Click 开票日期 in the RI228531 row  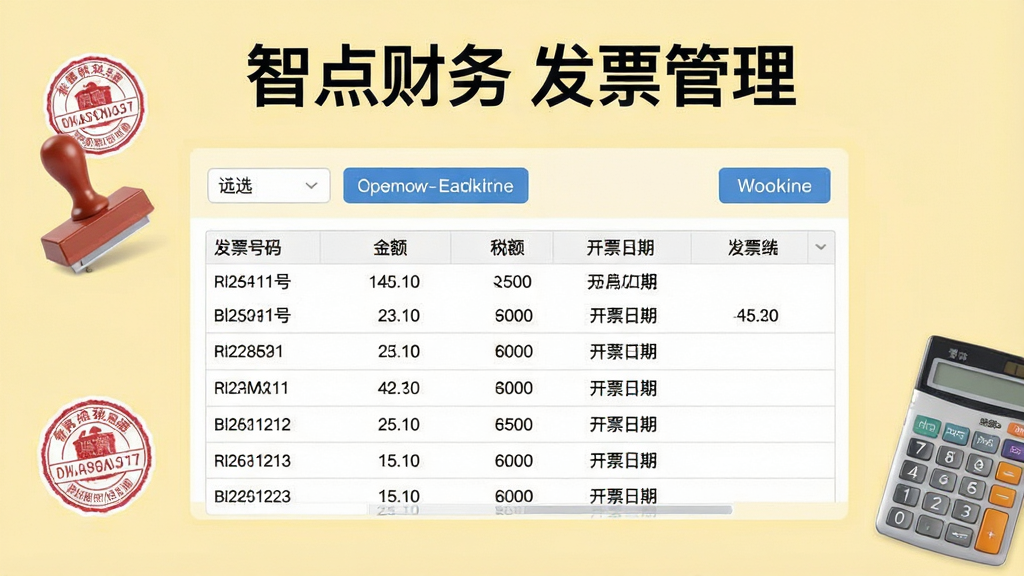coord(623,352)
